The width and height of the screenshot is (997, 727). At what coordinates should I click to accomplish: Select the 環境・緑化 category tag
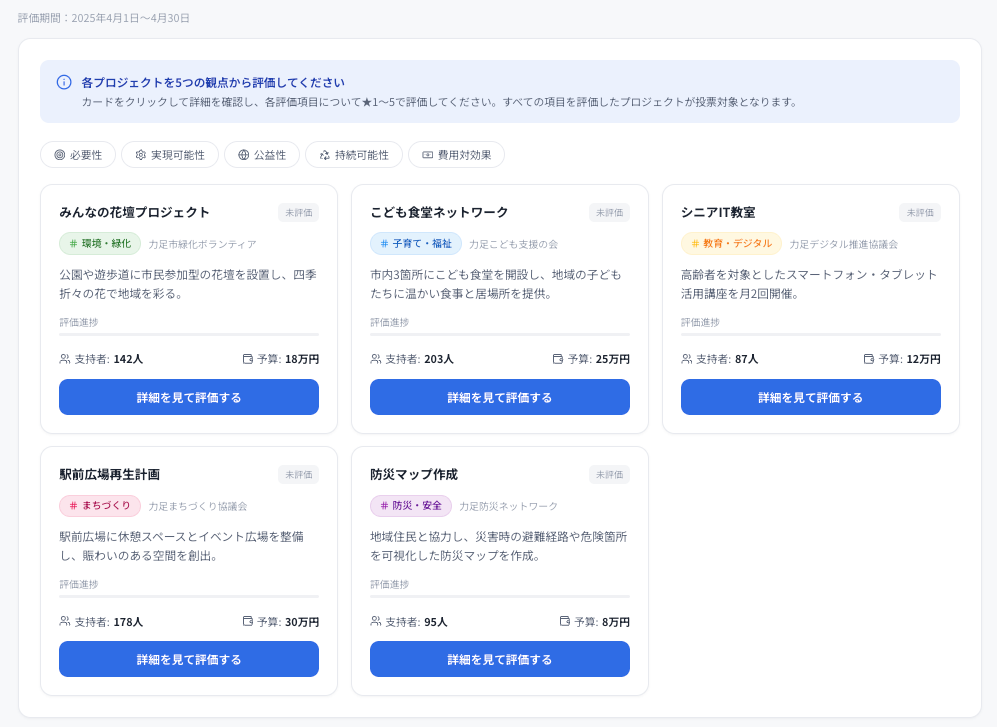coord(100,244)
